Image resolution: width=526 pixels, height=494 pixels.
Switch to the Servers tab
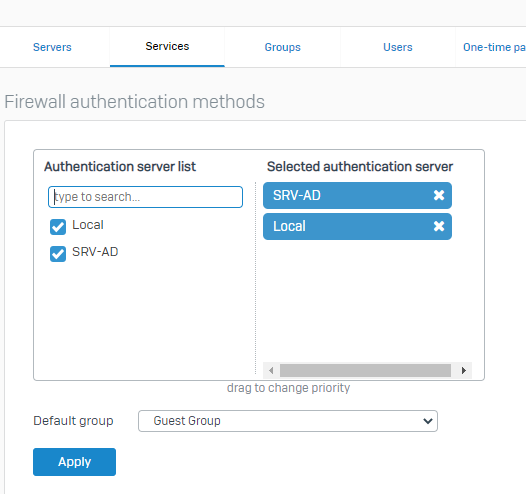(x=52, y=47)
